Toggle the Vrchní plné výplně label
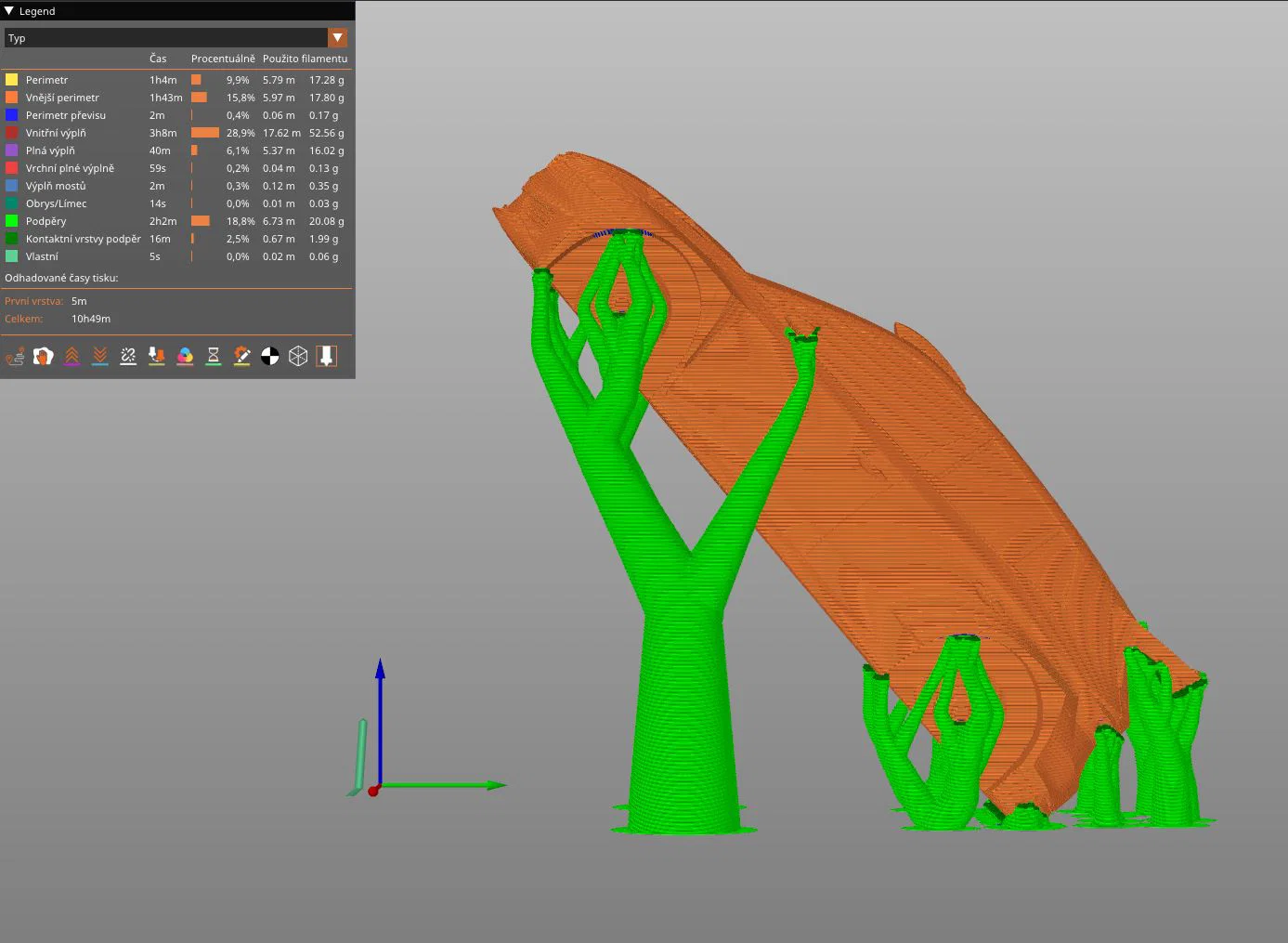This screenshot has height=943, width=1288. (x=70, y=168)
